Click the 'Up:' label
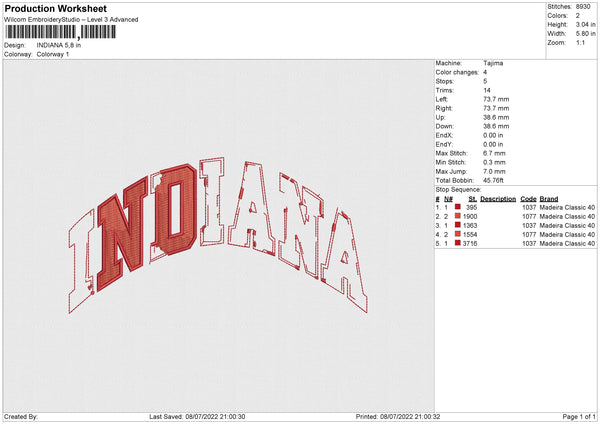 (440, 117)
